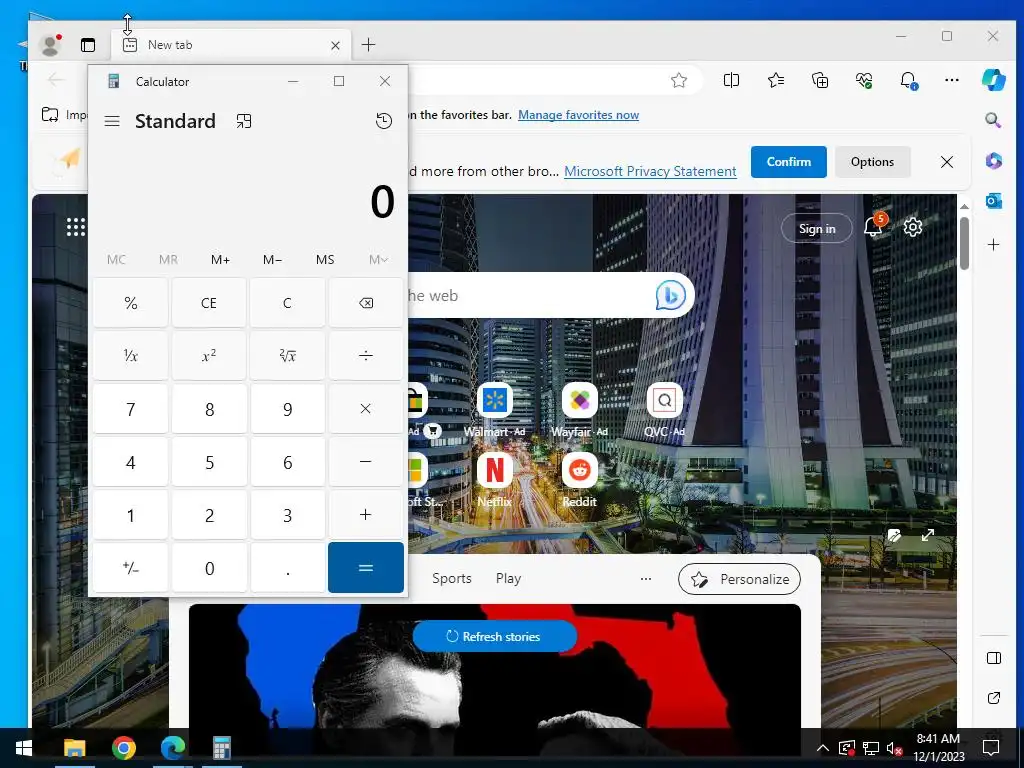Click digit 7 on Calculator keypad
The width and height of the screenshot is (1024, 768).
click(x=131, y=409)
